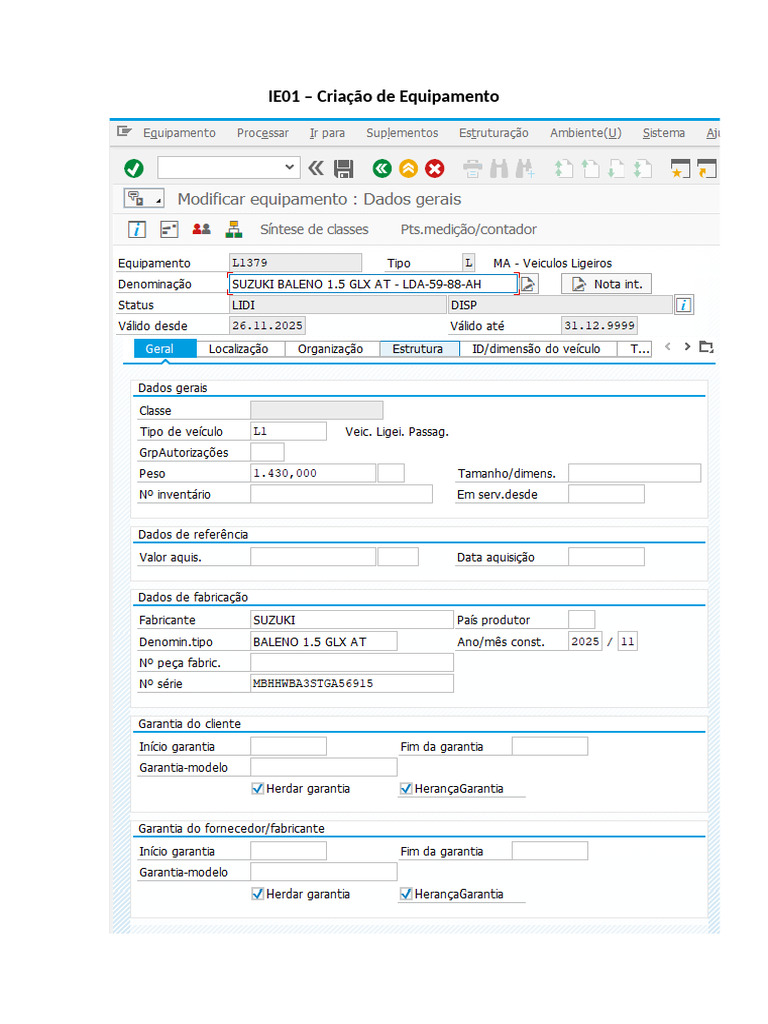Click the long text icon beside Denominação
Image resolution: width=768 pixels, height=1024 pixels.
tap(529, 284)
